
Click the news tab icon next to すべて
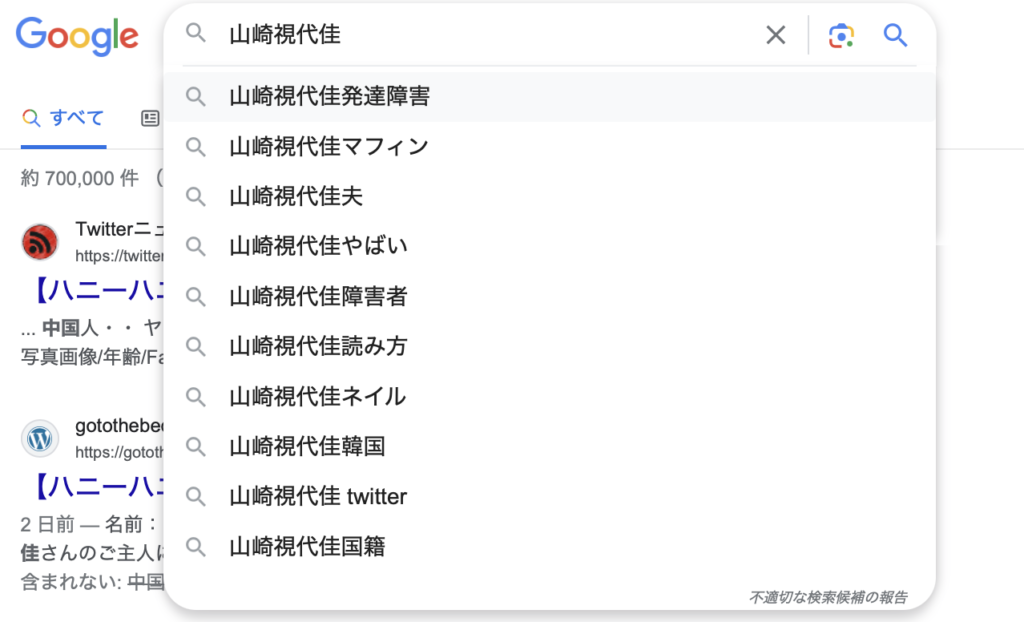click(x=150, y=119)
